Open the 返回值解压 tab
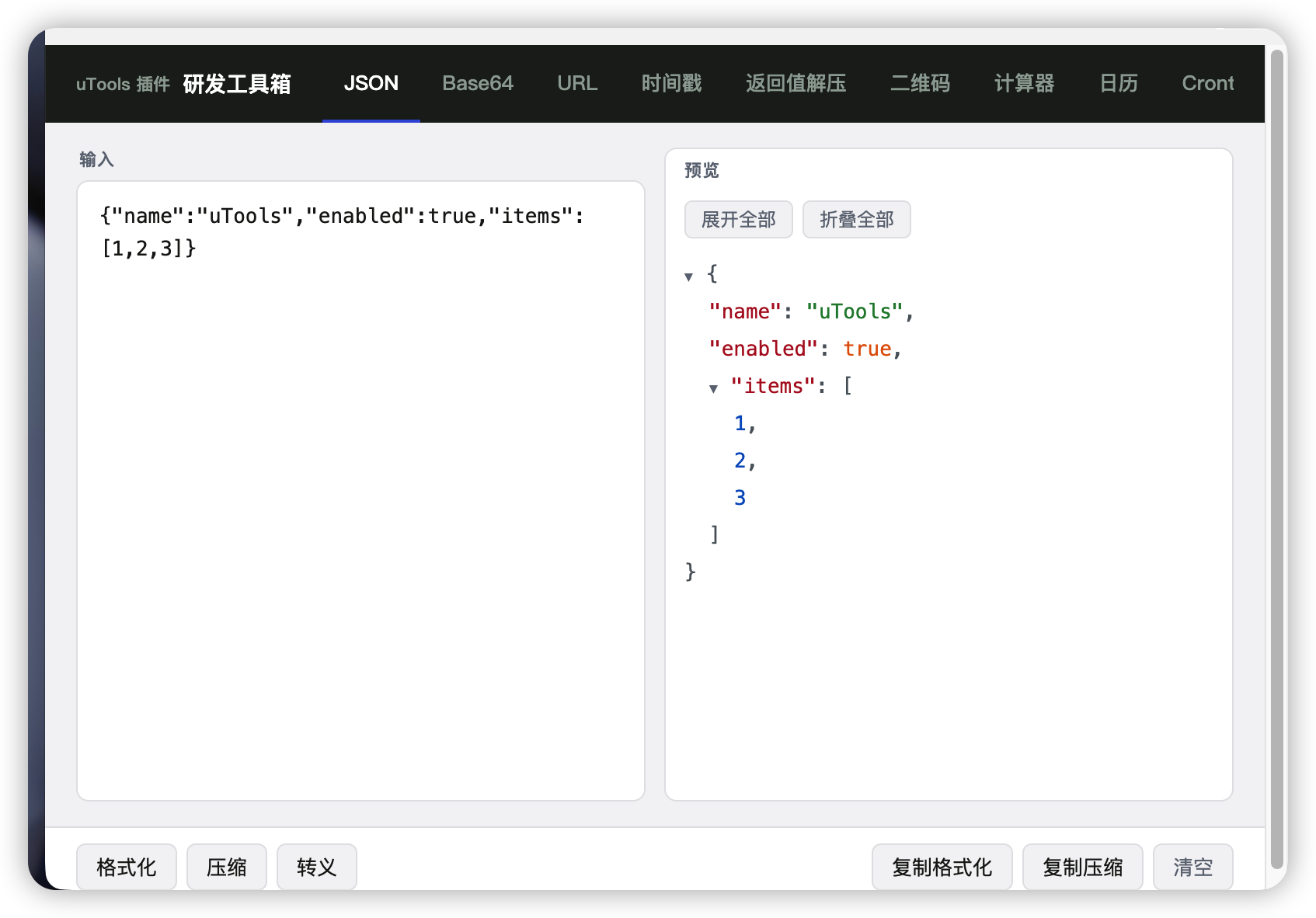Viewport: 1316px width, 918px height. (x=796, y=83)
